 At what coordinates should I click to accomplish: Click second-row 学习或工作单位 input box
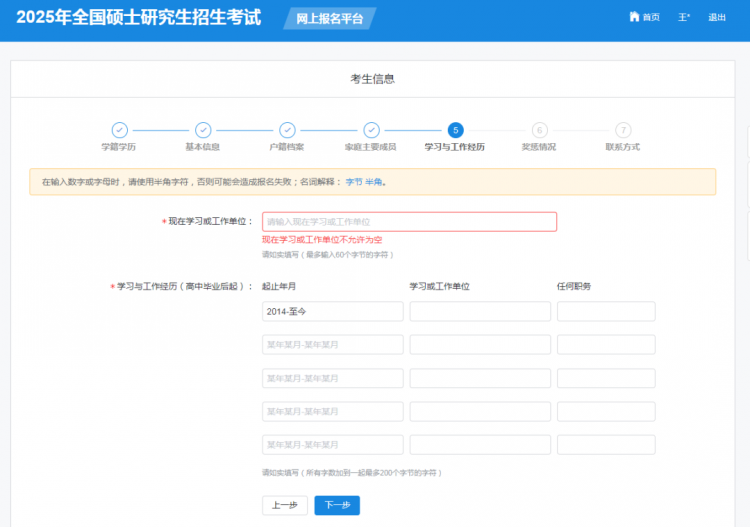[x=480, y=345]
